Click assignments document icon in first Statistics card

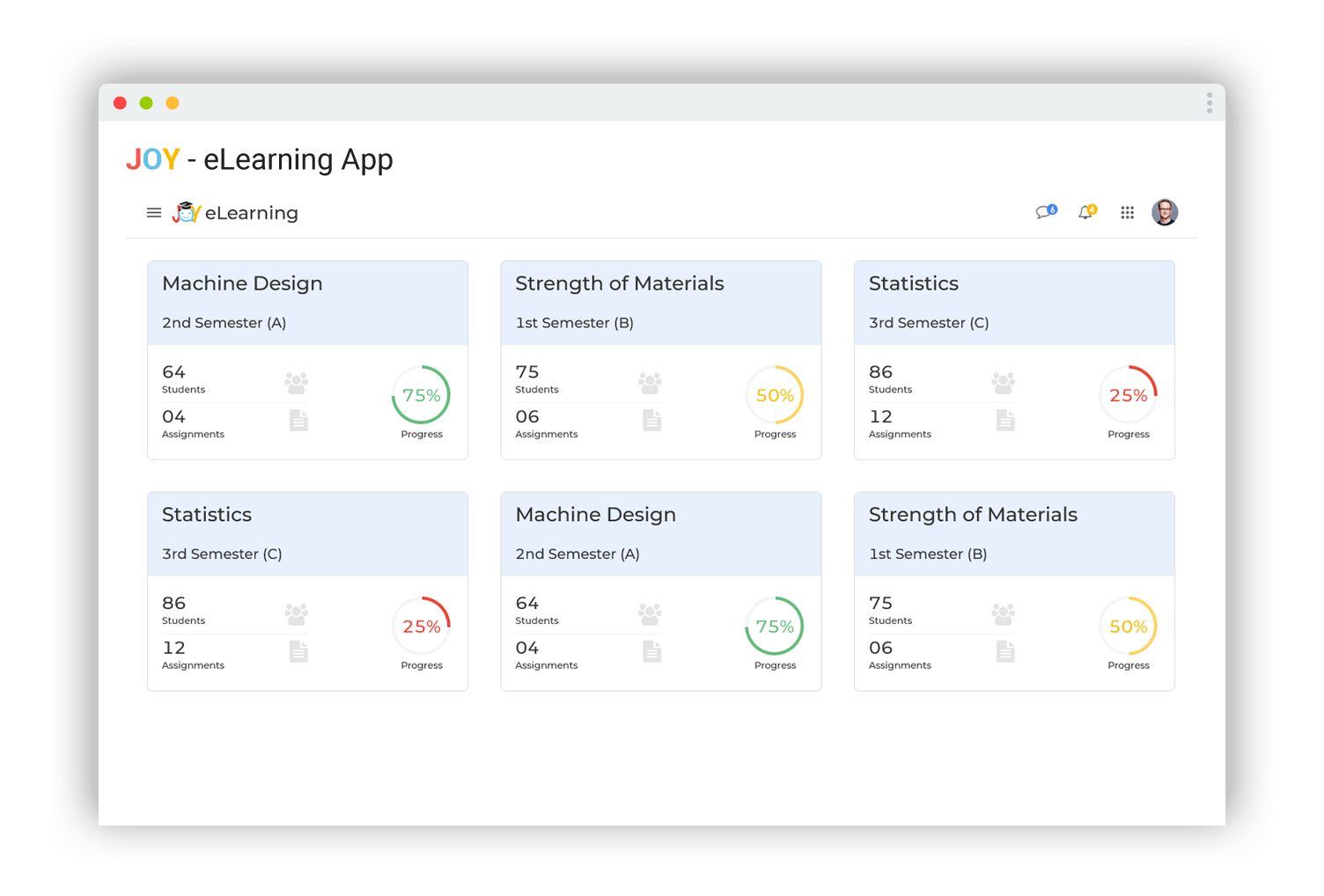tap(1004, 421)
